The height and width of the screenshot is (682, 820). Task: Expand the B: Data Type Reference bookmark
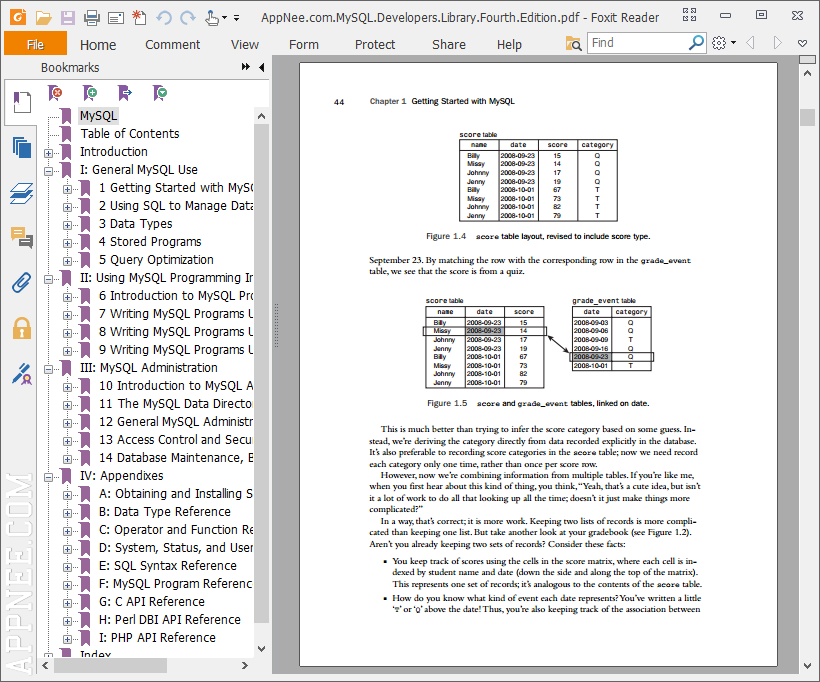tap(67, 513)
